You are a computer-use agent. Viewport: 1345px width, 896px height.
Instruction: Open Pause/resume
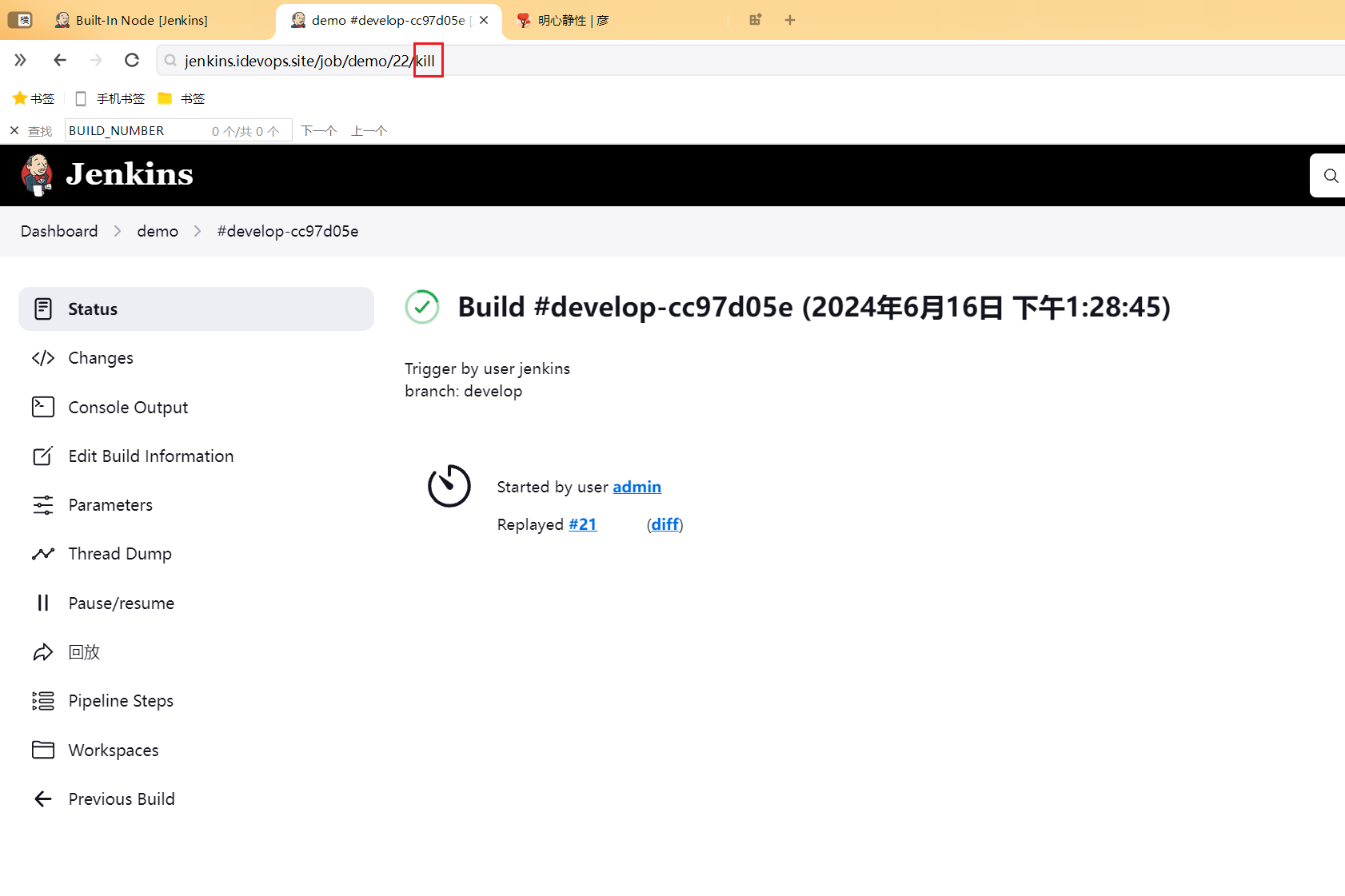(x=196, y=603)
